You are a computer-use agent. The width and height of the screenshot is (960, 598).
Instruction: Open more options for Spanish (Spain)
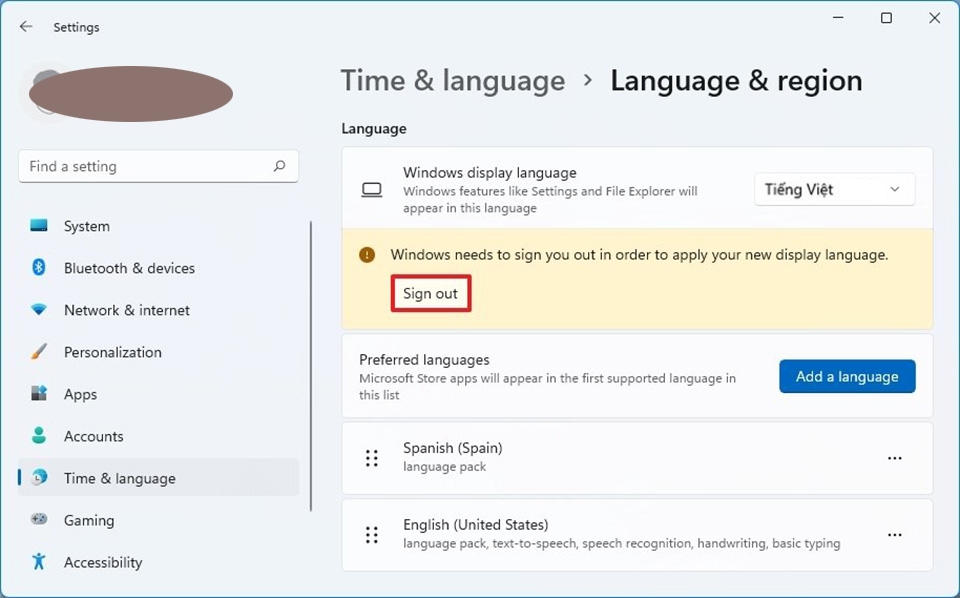[x=894, y=458]
